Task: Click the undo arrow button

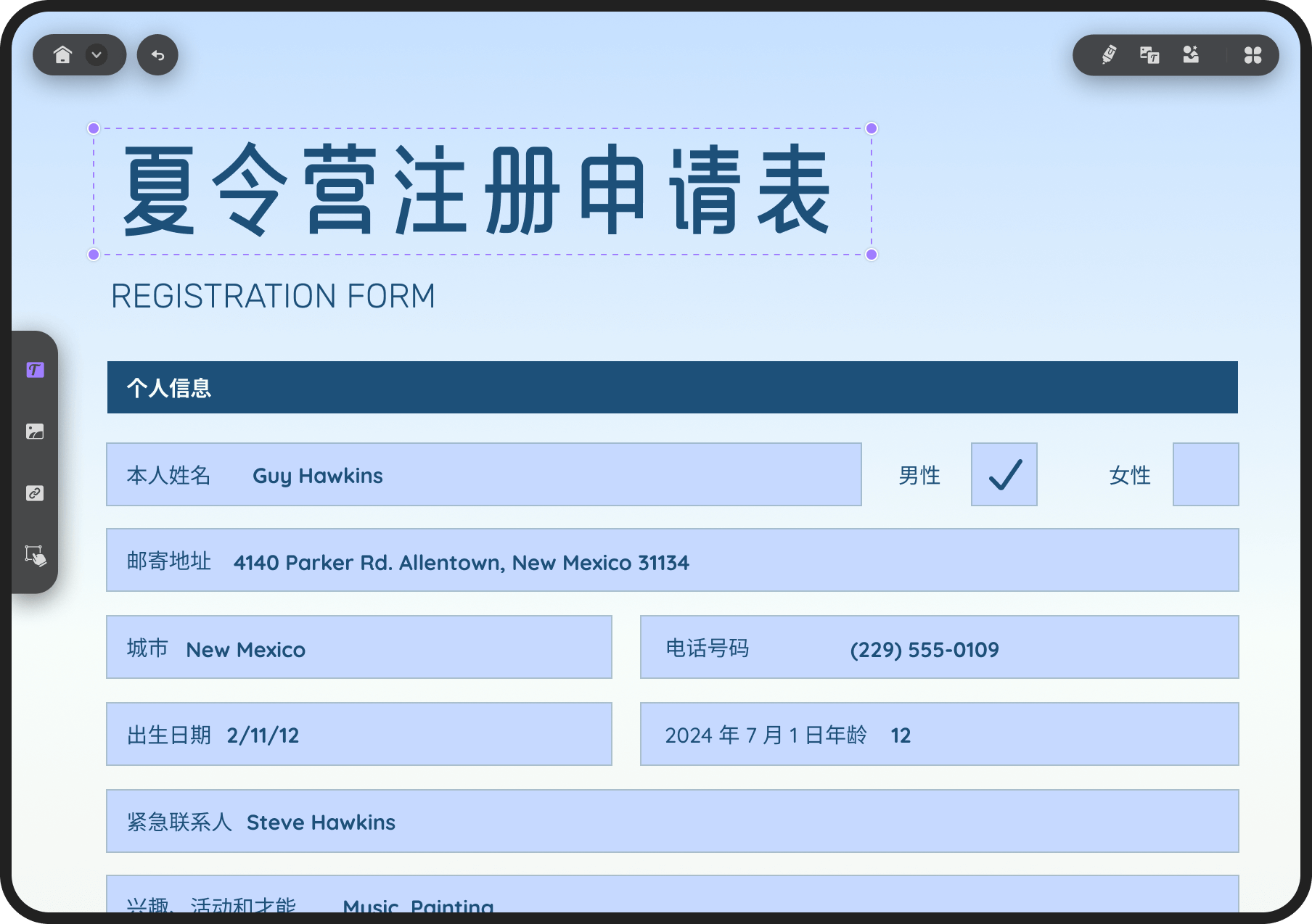Action: click(157, 54)
